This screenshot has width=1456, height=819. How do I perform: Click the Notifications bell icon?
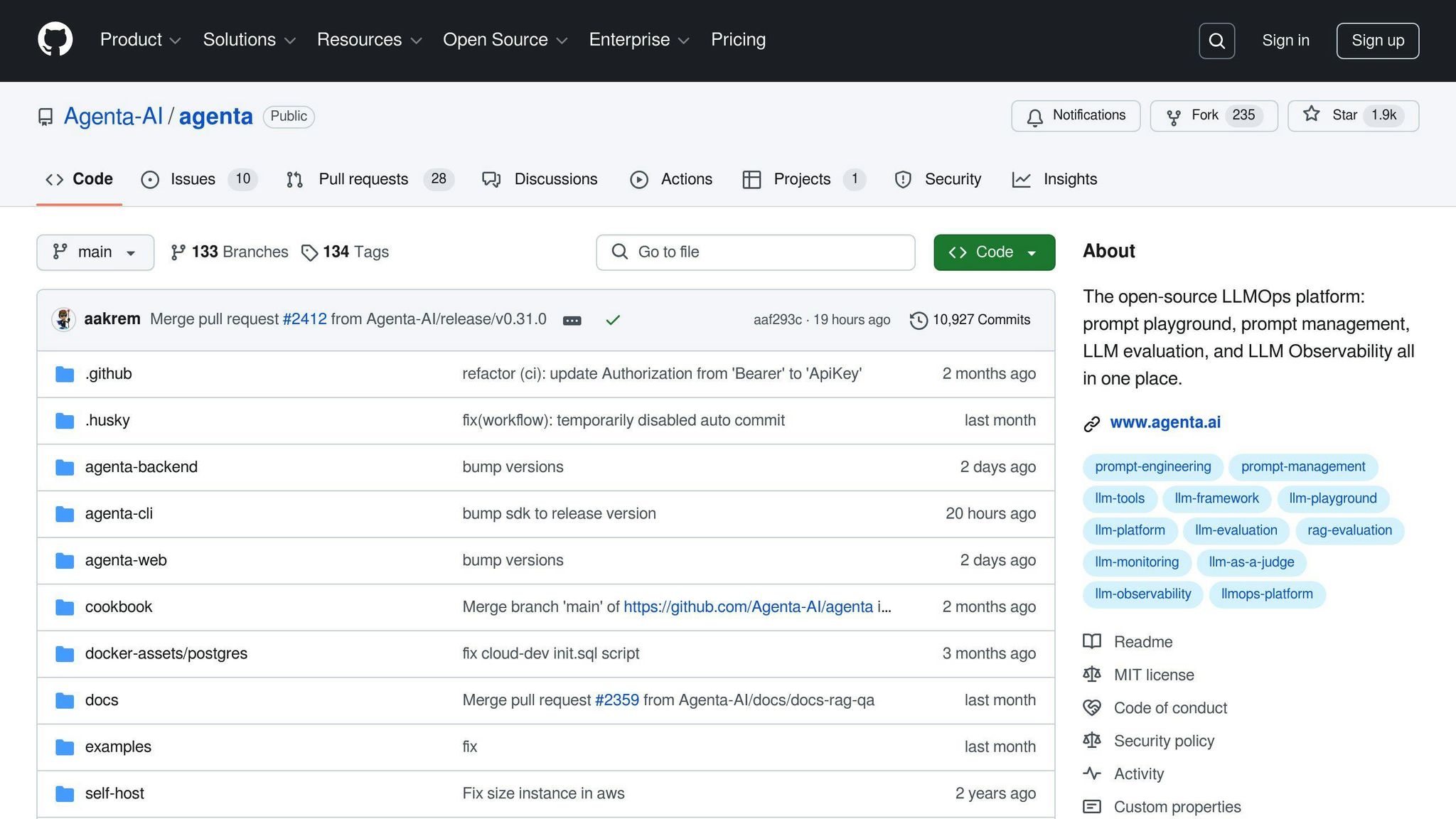(1035, 117)
